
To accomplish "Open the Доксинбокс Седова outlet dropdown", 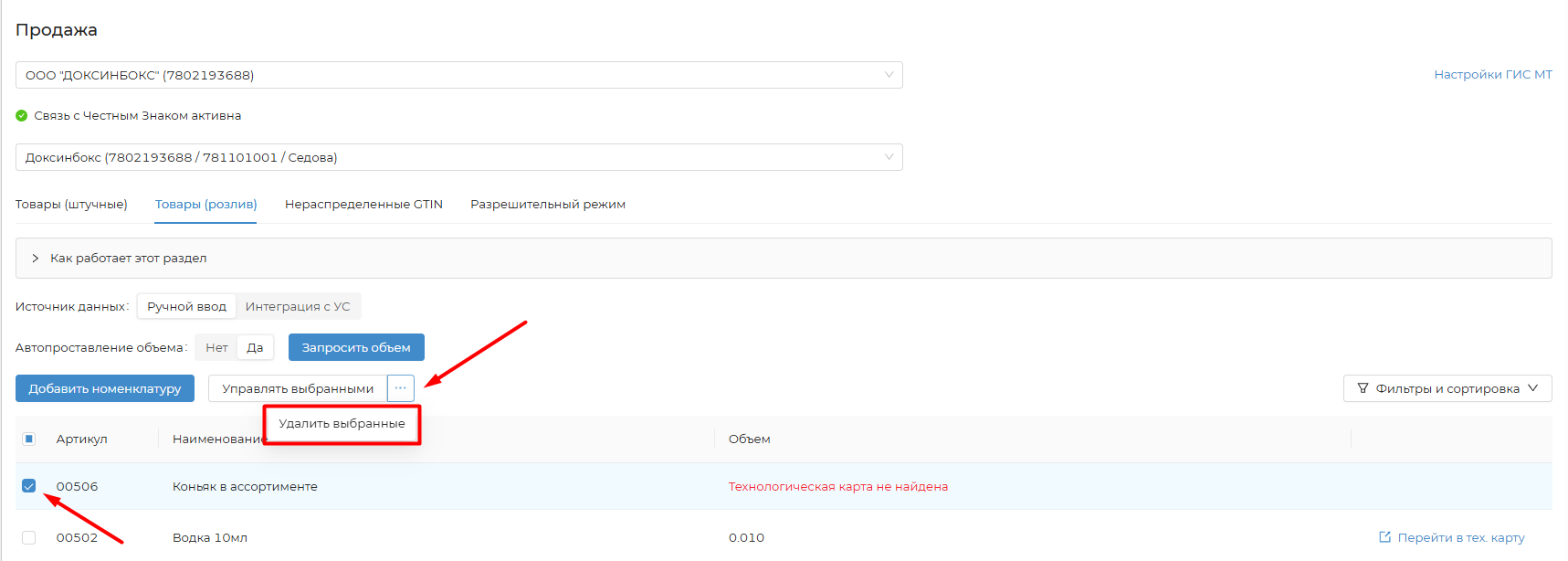I will [x=458, y=157].
